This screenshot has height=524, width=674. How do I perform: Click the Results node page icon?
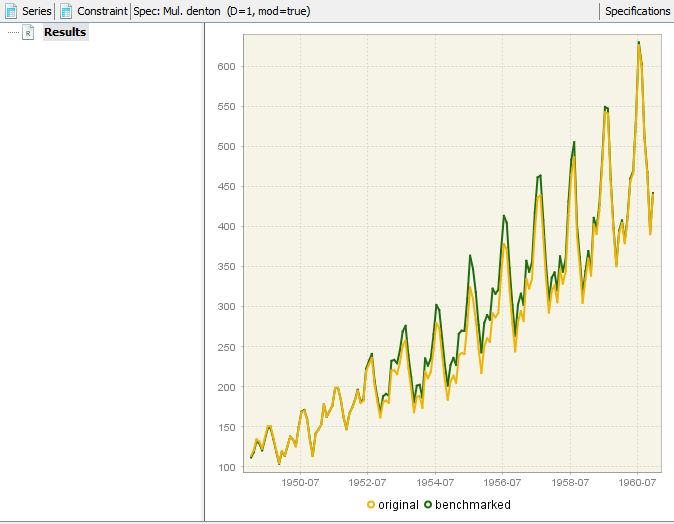tap(29, 32)
